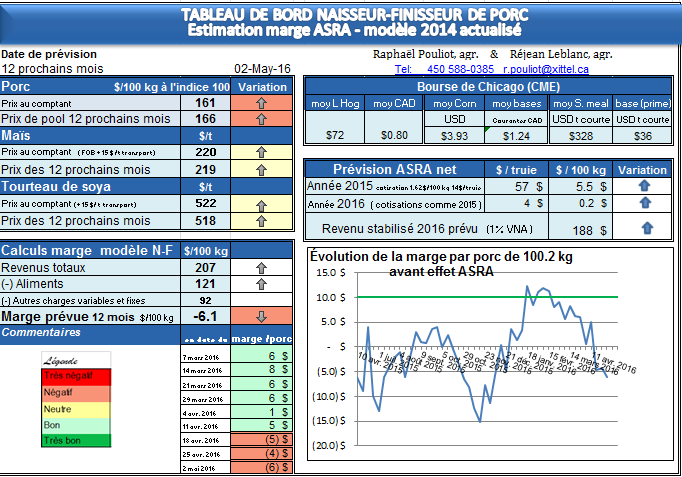
Task: Select the Bourse de Chicago (CME) header
Action: click(488, 86)
